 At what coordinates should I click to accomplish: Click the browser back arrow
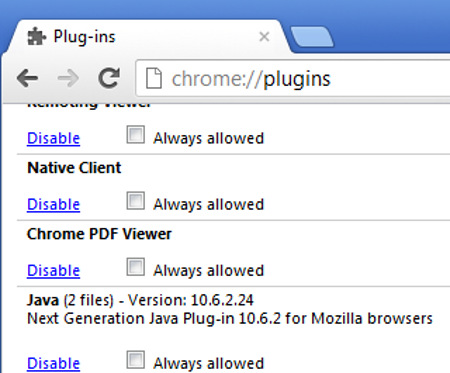27,78
